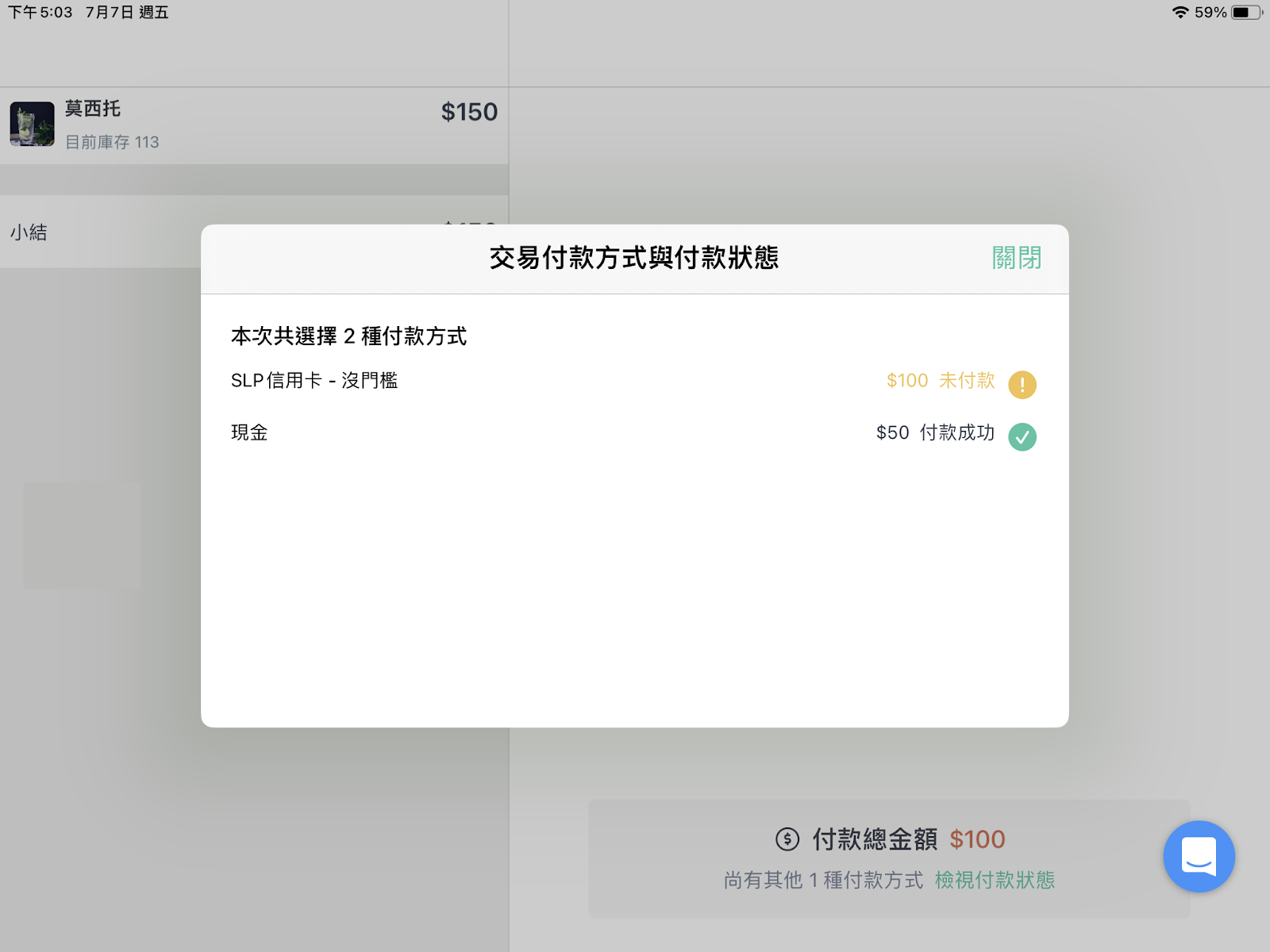Tap the $50 付款成功 status text
Image resolution: width=1270 pixels, height=952 pixels.
(935, 433)
